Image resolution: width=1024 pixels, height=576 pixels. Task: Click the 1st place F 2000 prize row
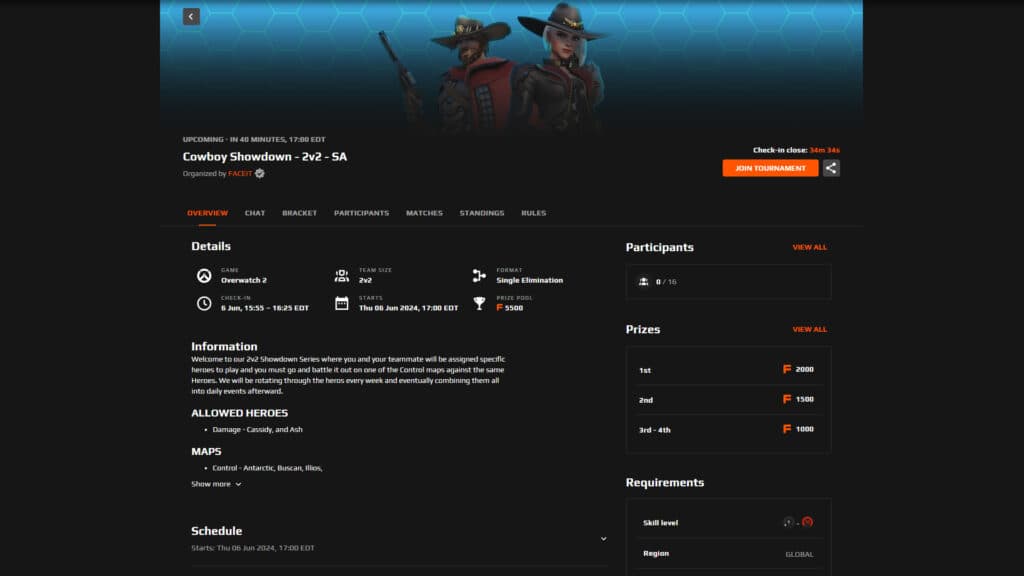(x=727, y=369)
